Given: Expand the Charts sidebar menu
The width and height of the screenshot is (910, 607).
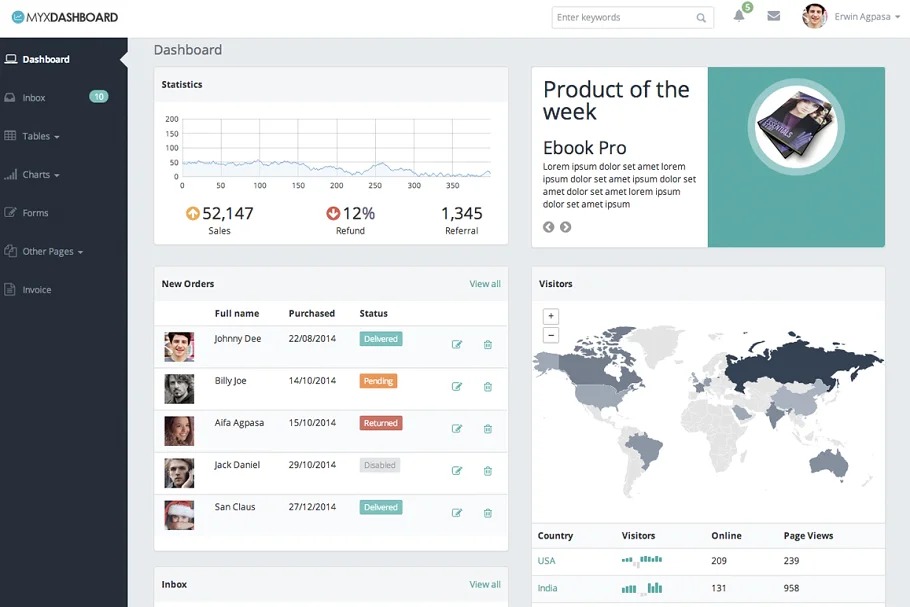Looking at the screenshot, I should (41, 175).
